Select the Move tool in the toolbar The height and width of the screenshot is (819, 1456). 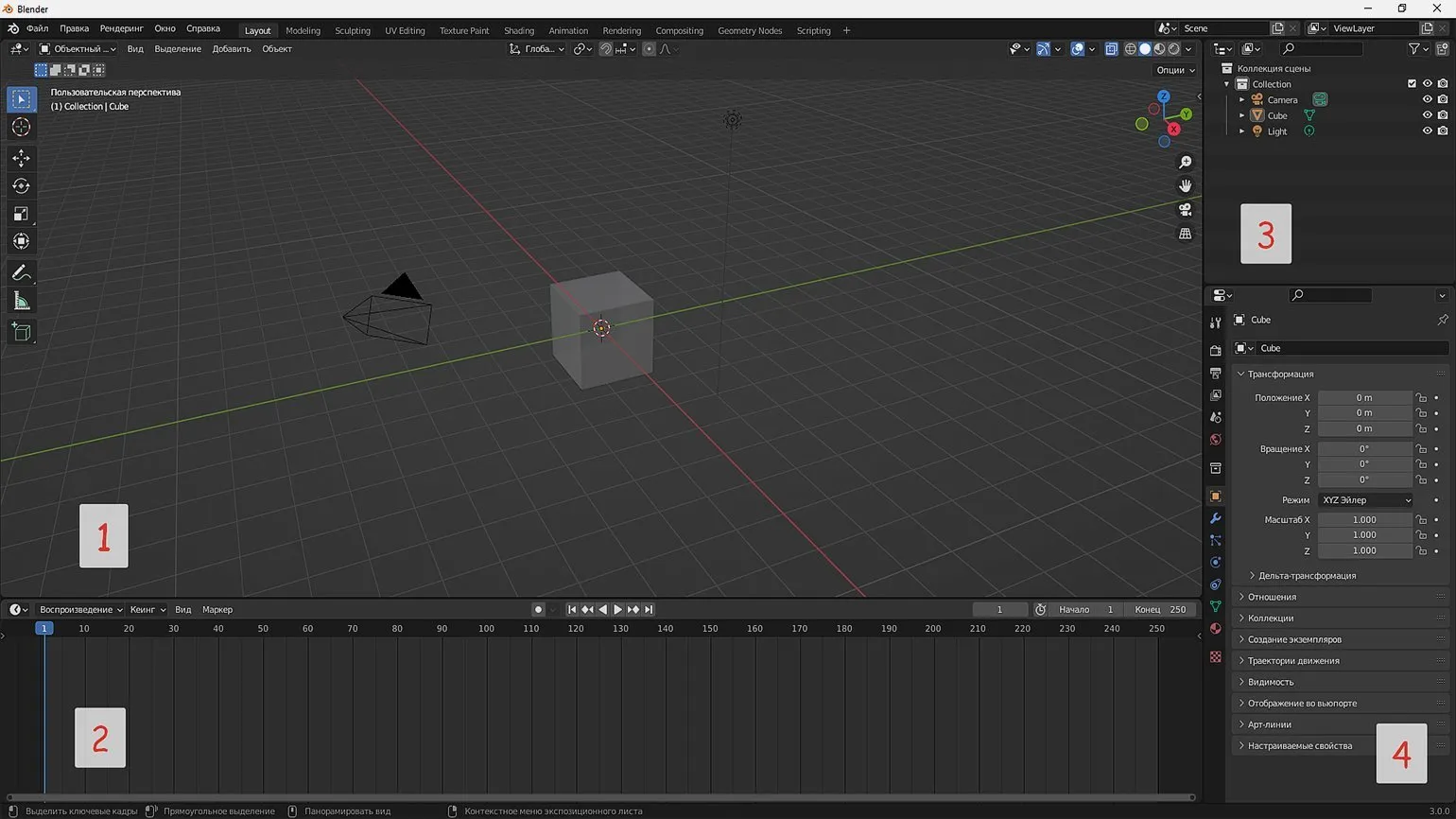[x=21, y=158]
